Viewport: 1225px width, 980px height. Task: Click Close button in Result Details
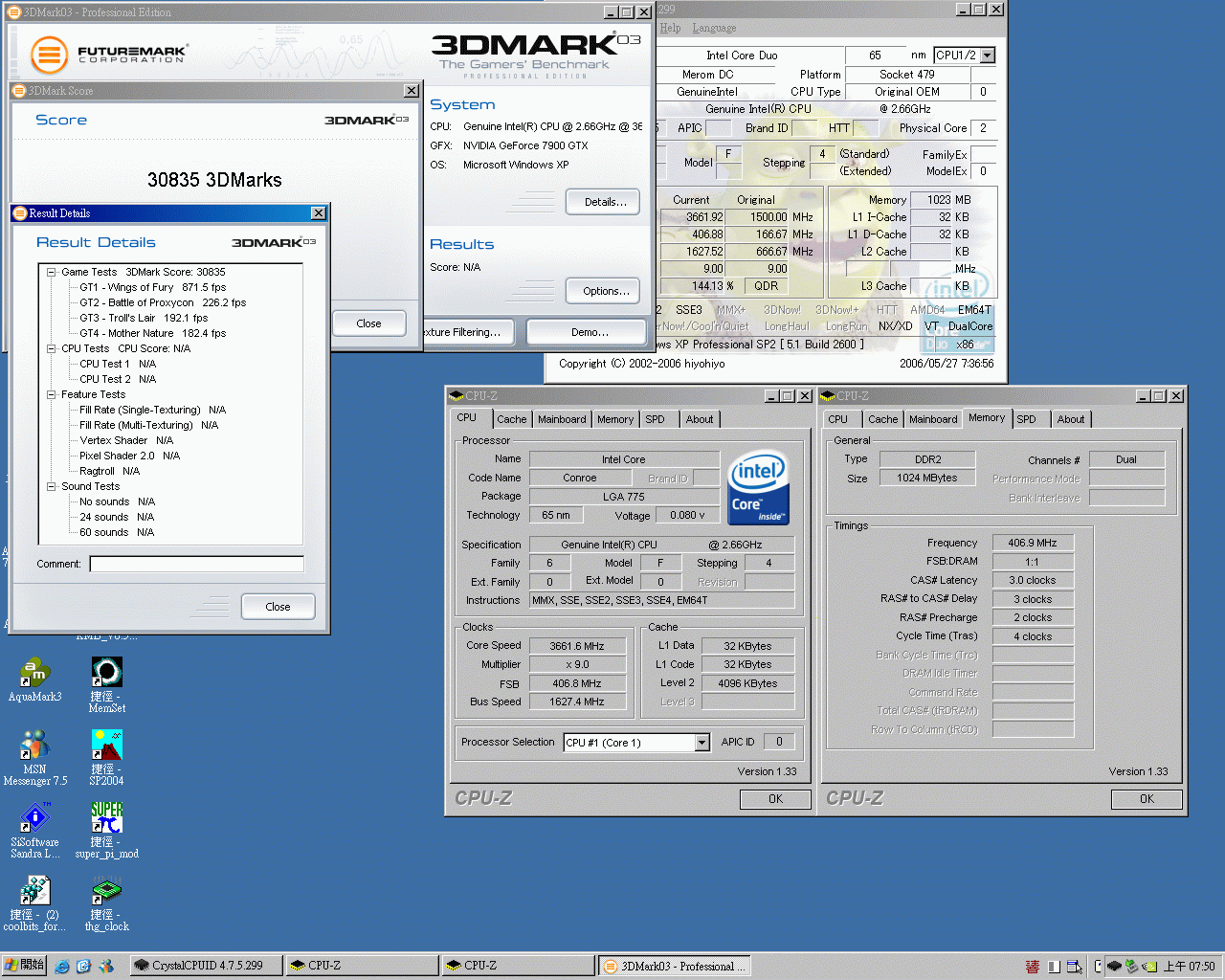278,607
